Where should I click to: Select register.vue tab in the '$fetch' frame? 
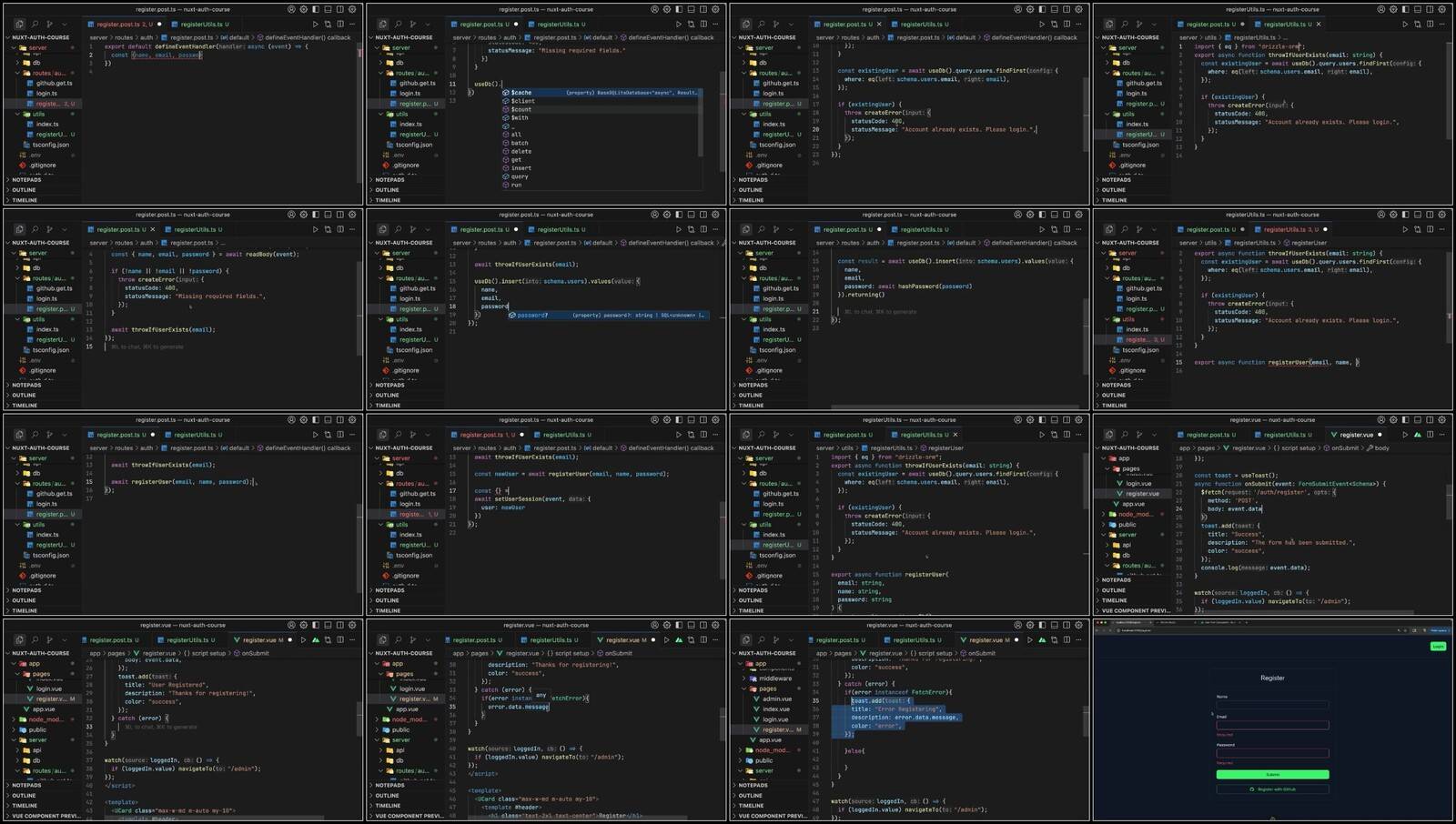click(x=1356, y=435)
